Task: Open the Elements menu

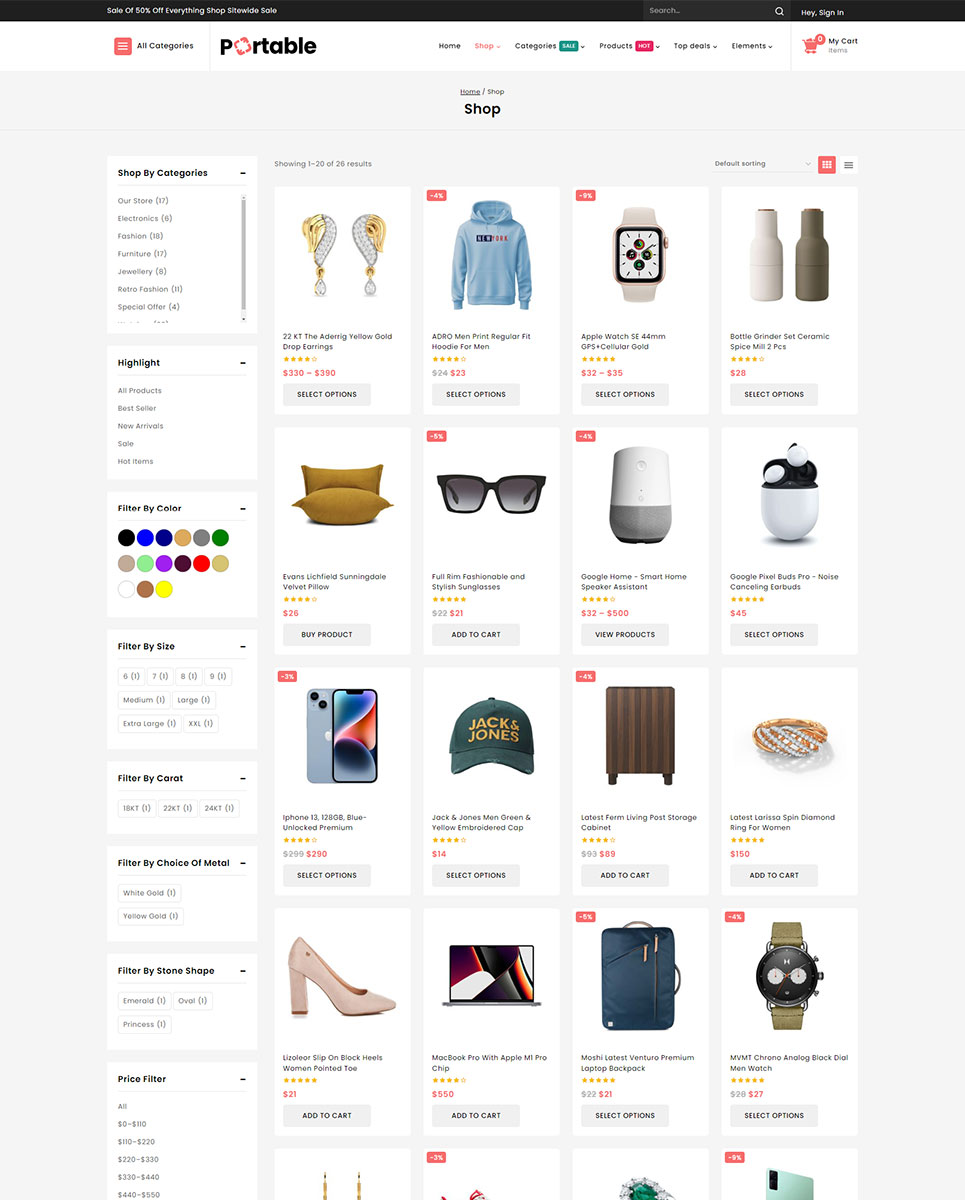Action: coord(751,46)
